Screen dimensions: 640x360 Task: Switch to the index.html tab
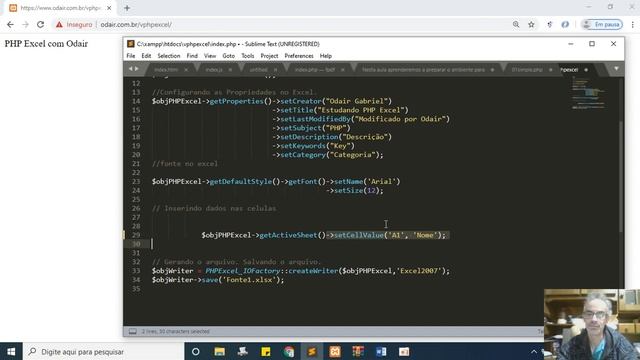click(166, 70)
